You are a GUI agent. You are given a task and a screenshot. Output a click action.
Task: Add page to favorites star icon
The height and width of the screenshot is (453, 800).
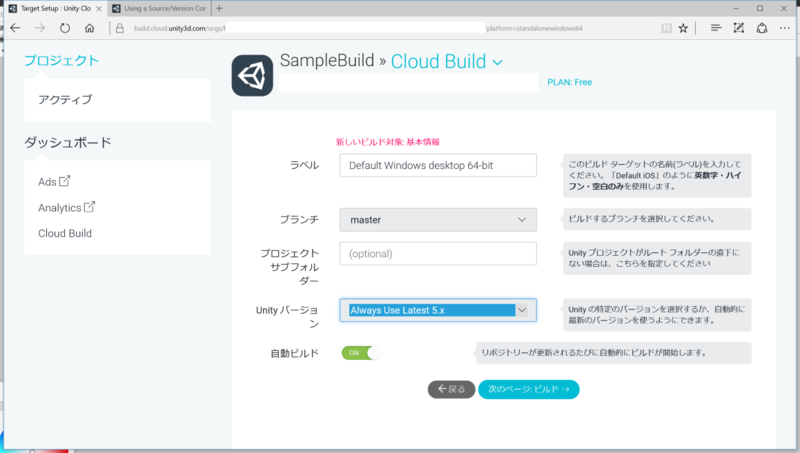click(683, 28)
